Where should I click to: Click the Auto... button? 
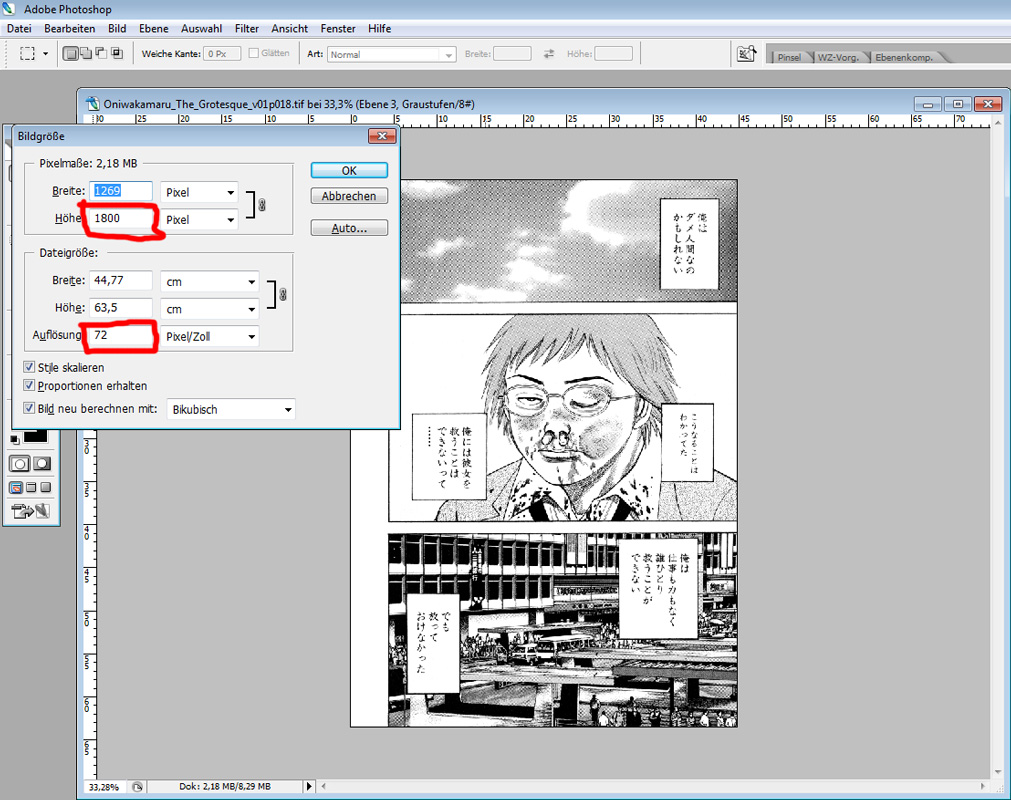(x=349, y=228)
